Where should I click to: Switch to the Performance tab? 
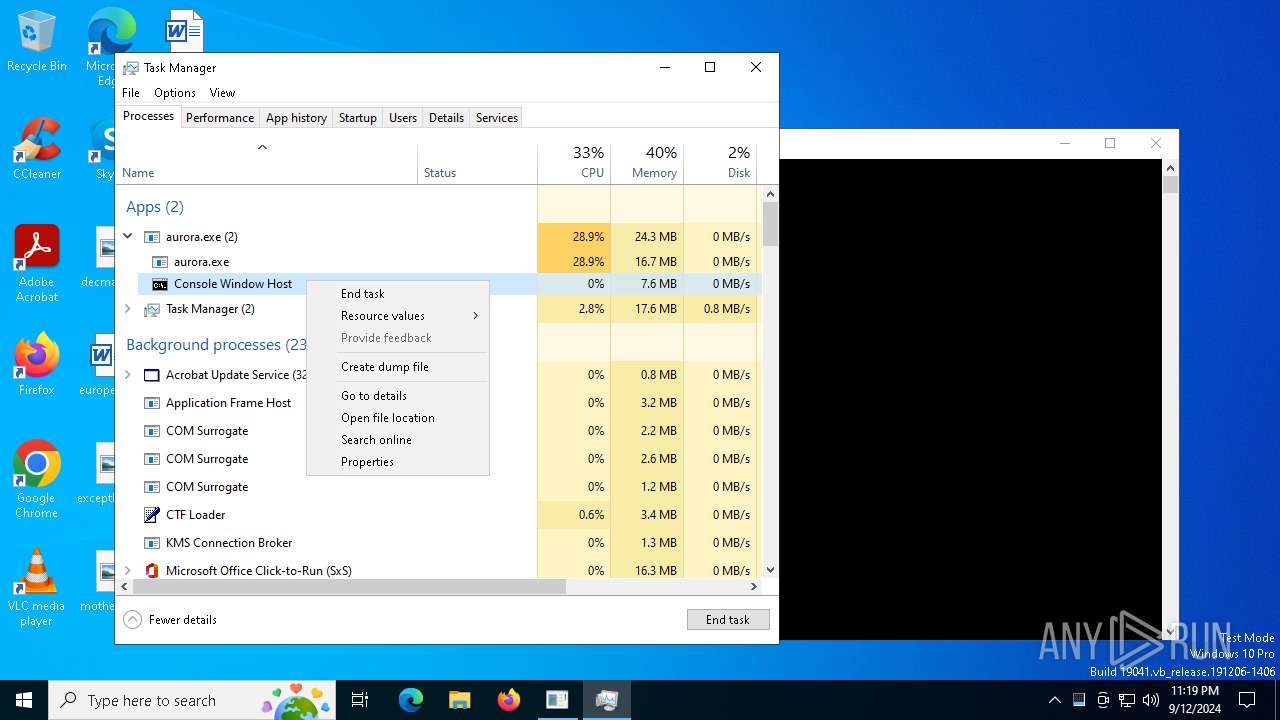[x=220, y=118]
